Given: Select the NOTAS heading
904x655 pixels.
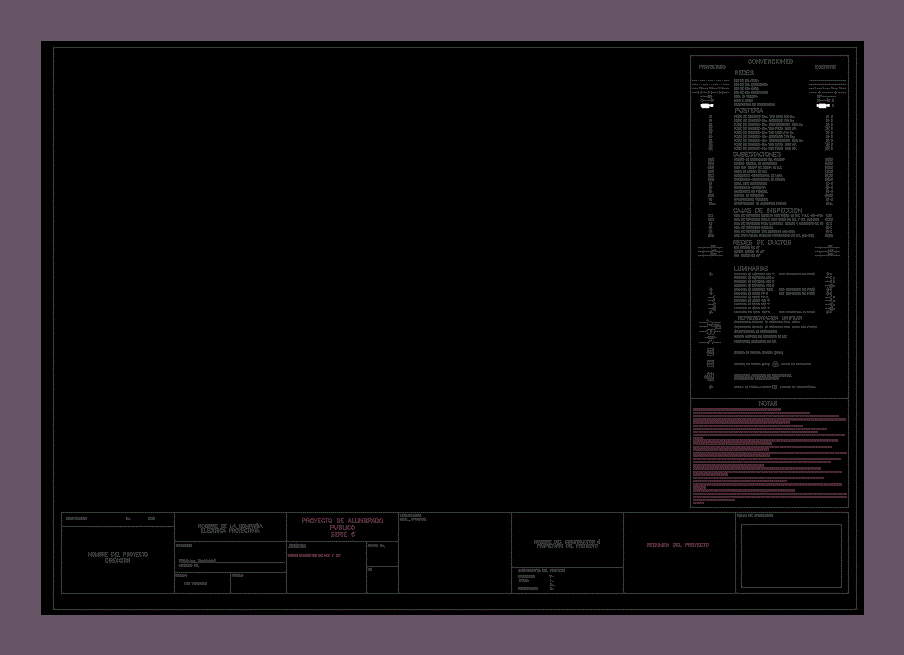Looking at the screenshot, I should coord(768,404).
